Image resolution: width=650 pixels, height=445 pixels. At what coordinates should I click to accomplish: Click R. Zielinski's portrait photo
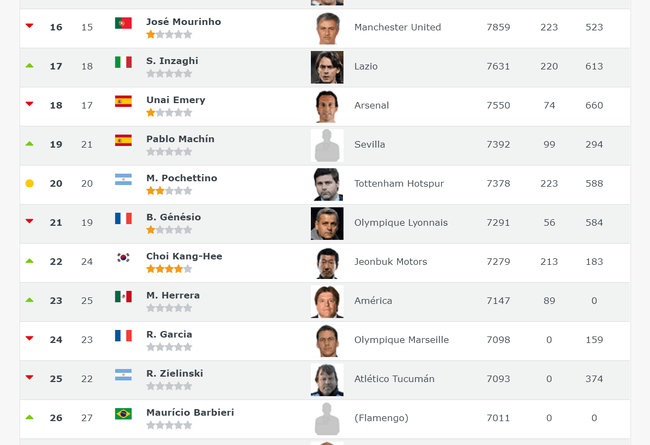[327, 380]
